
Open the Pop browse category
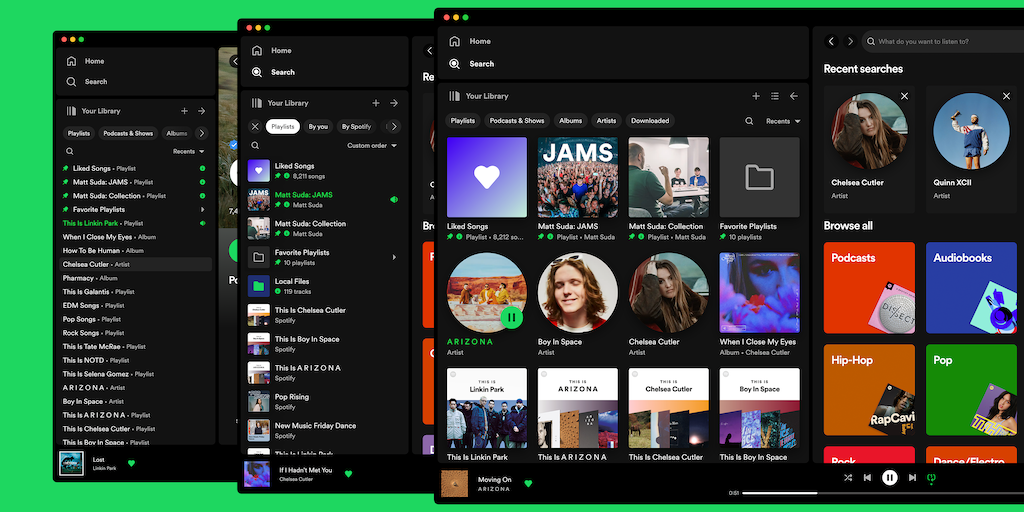(971, 390)
